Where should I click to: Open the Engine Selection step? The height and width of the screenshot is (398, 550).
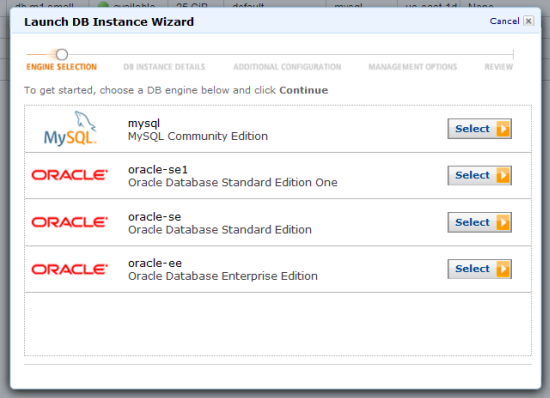coord(61,67)
